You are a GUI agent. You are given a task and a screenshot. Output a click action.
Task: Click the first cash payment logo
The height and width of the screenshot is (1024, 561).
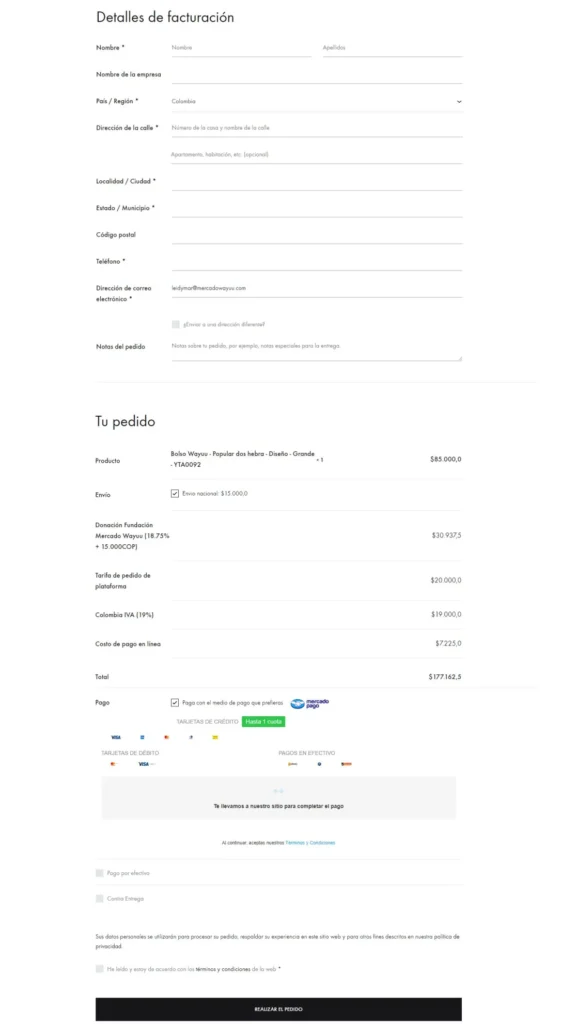click(x=293, y=763)
